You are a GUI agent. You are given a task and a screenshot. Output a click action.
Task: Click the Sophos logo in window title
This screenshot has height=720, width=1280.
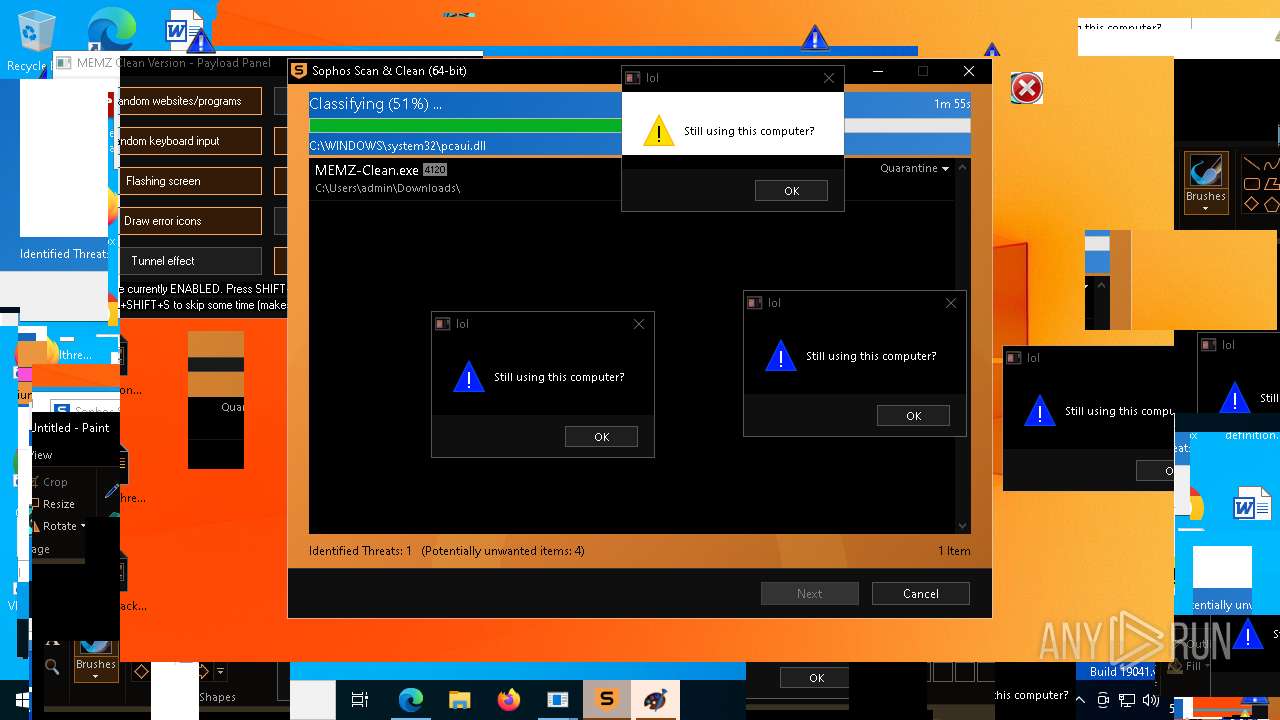(x=298, y=71)
